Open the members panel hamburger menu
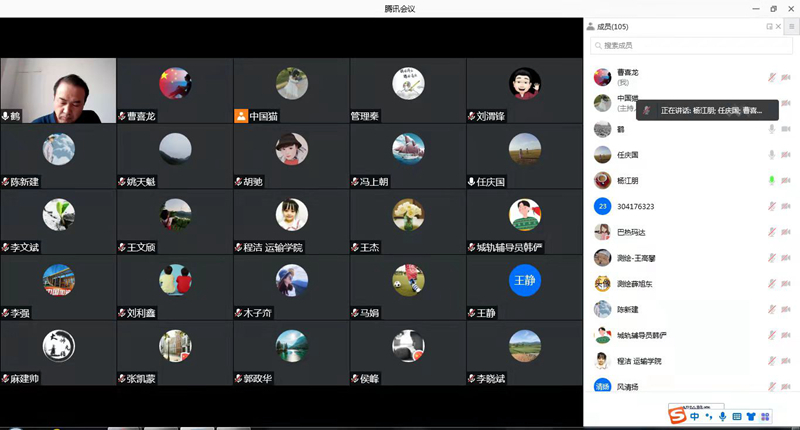 791,27
